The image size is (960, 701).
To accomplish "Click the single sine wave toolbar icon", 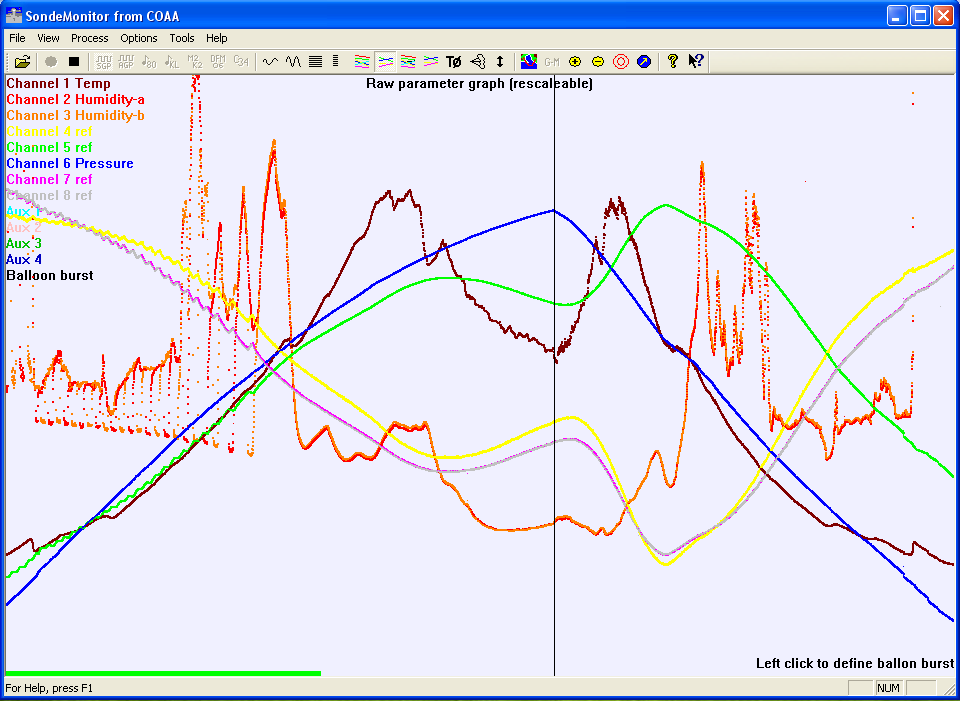I will (270, 61).
